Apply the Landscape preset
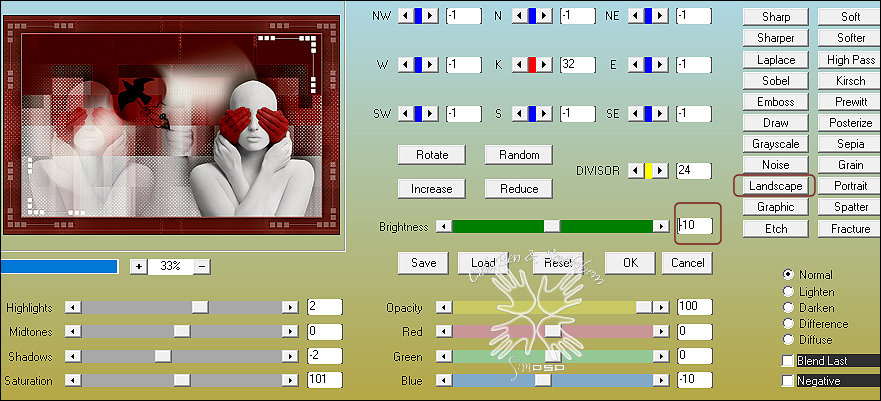Image resolution: width=881 pixels, height=401 pixels. [775, 186]
